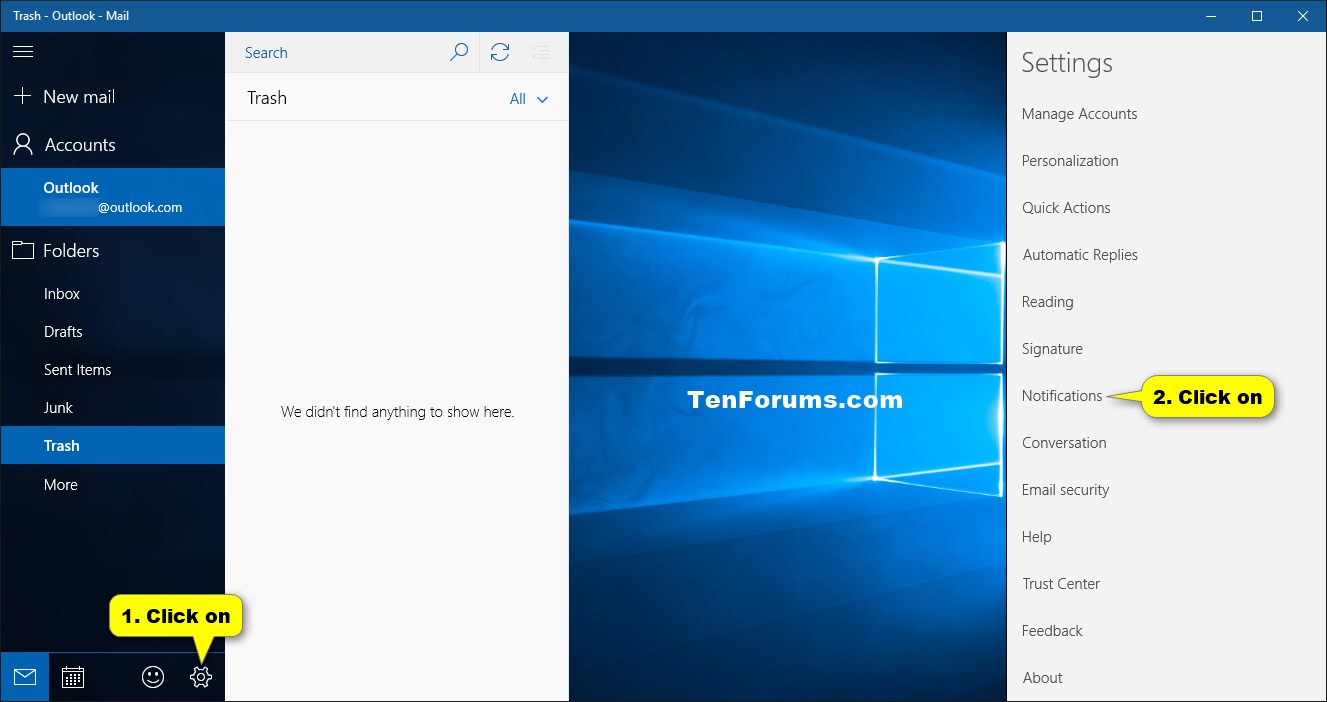The height and width of the screenshot is (702, 1327).
Task: Click New mail to compose a message
Action: click(x=68, y=96)
